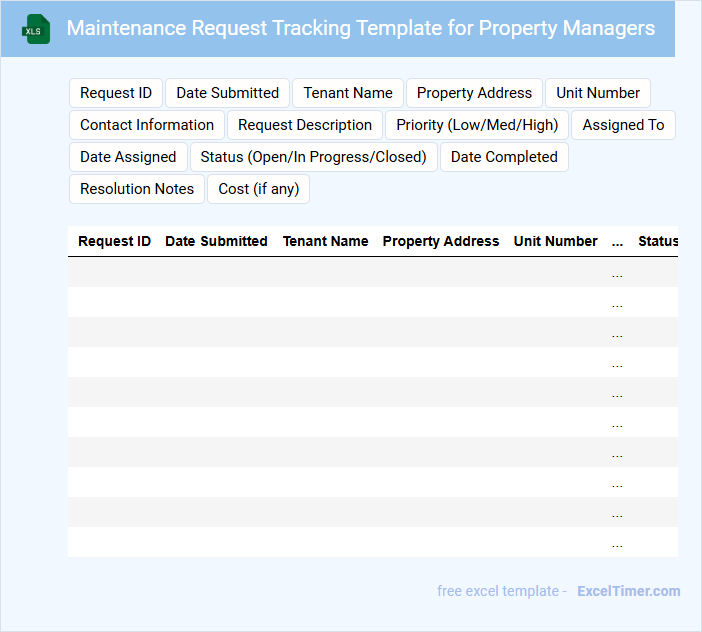The image size is (702, 632).
Task: Click the Tenant Name tag
Action: pyautogui.click(x=348, y=93)
